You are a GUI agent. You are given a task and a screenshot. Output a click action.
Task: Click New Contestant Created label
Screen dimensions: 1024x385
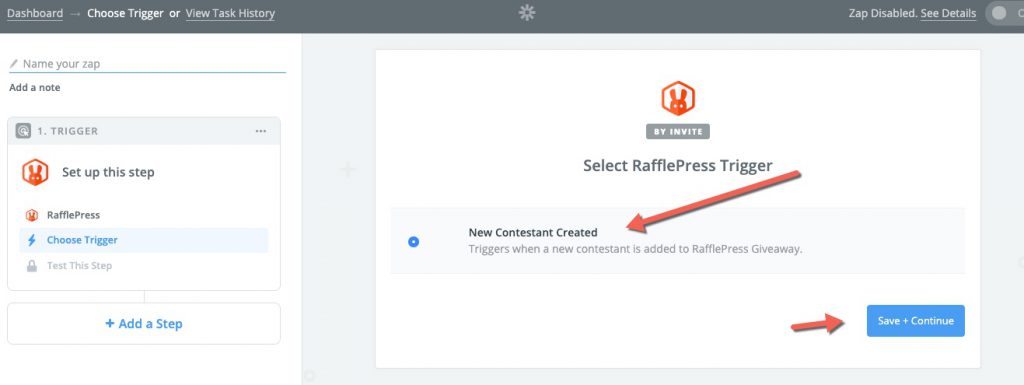(x=533, y=232)
